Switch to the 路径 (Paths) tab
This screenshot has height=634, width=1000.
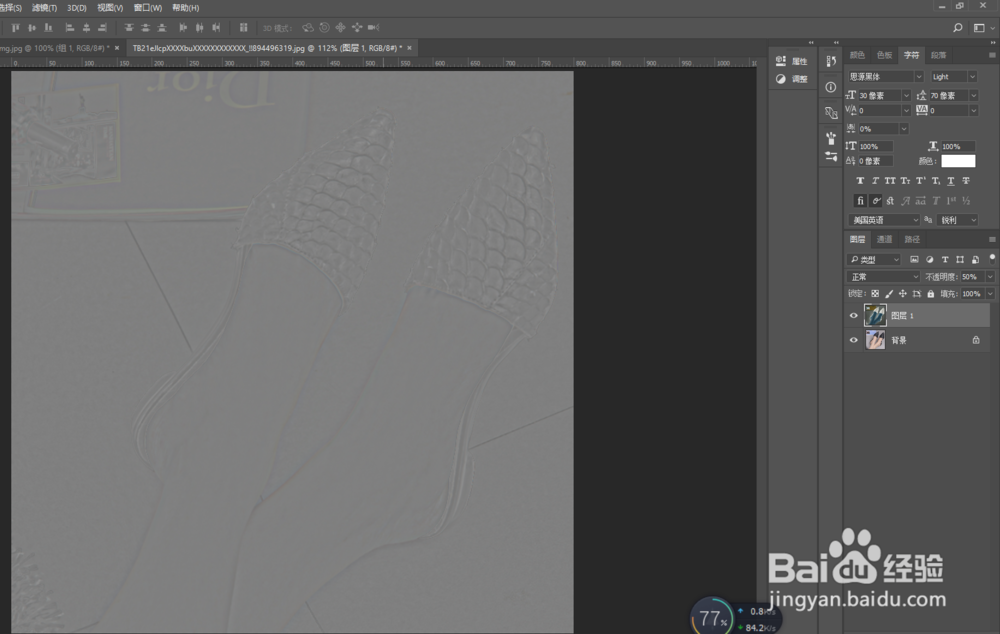(x=912, y=240)
